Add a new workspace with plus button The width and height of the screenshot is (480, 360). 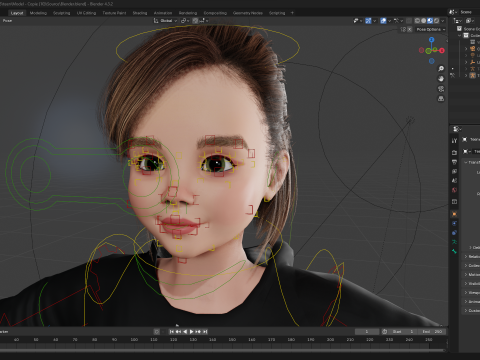[292, 13]
